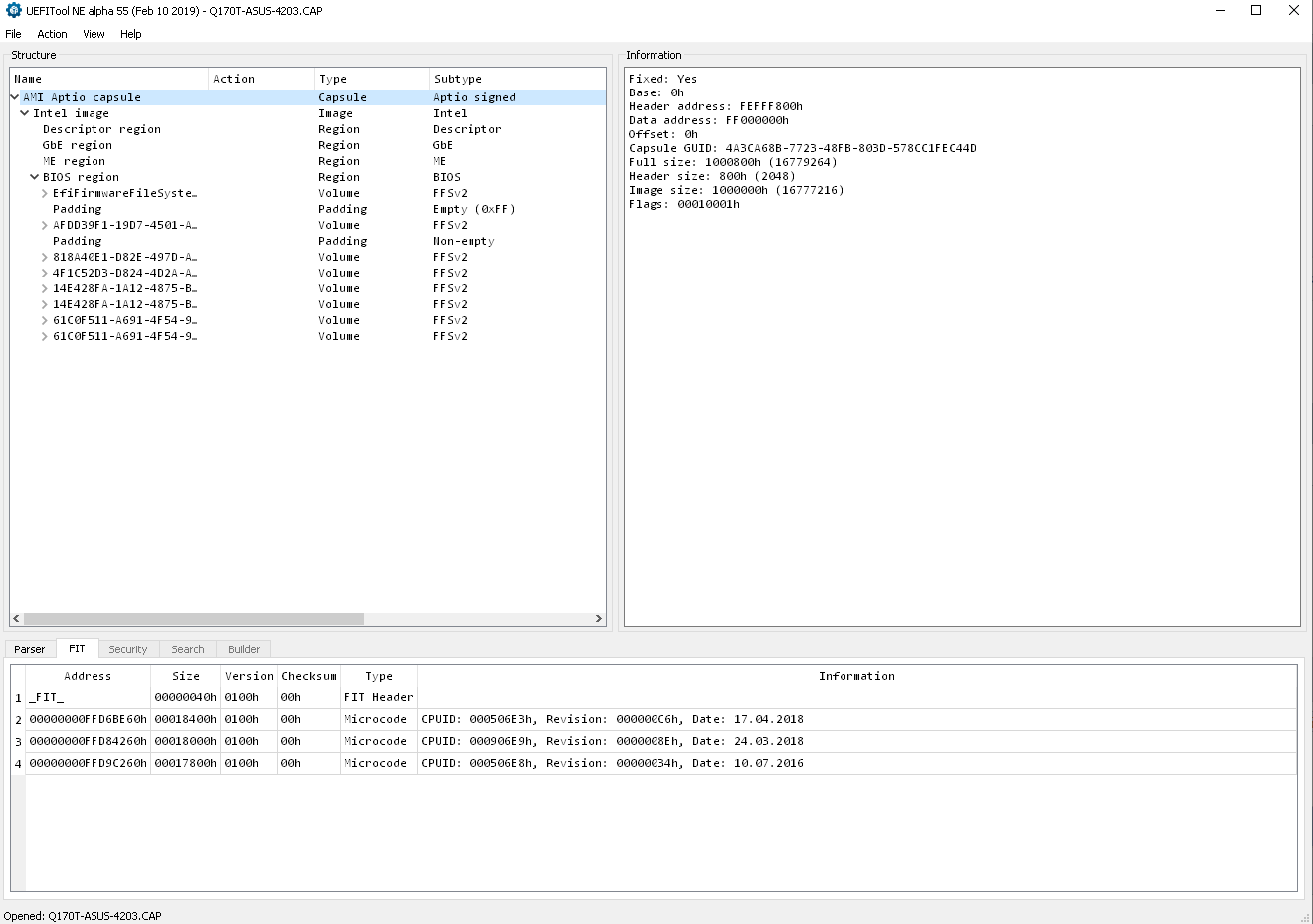
Task: Click the address 00000000FFD9C260h
Action: 88,763
